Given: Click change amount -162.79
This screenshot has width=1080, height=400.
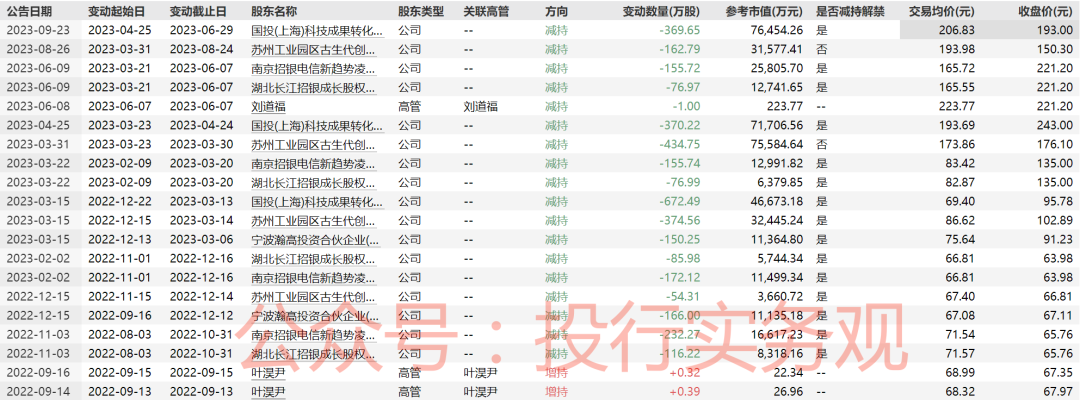Looking at the screenshot, I should coord(679,49).
